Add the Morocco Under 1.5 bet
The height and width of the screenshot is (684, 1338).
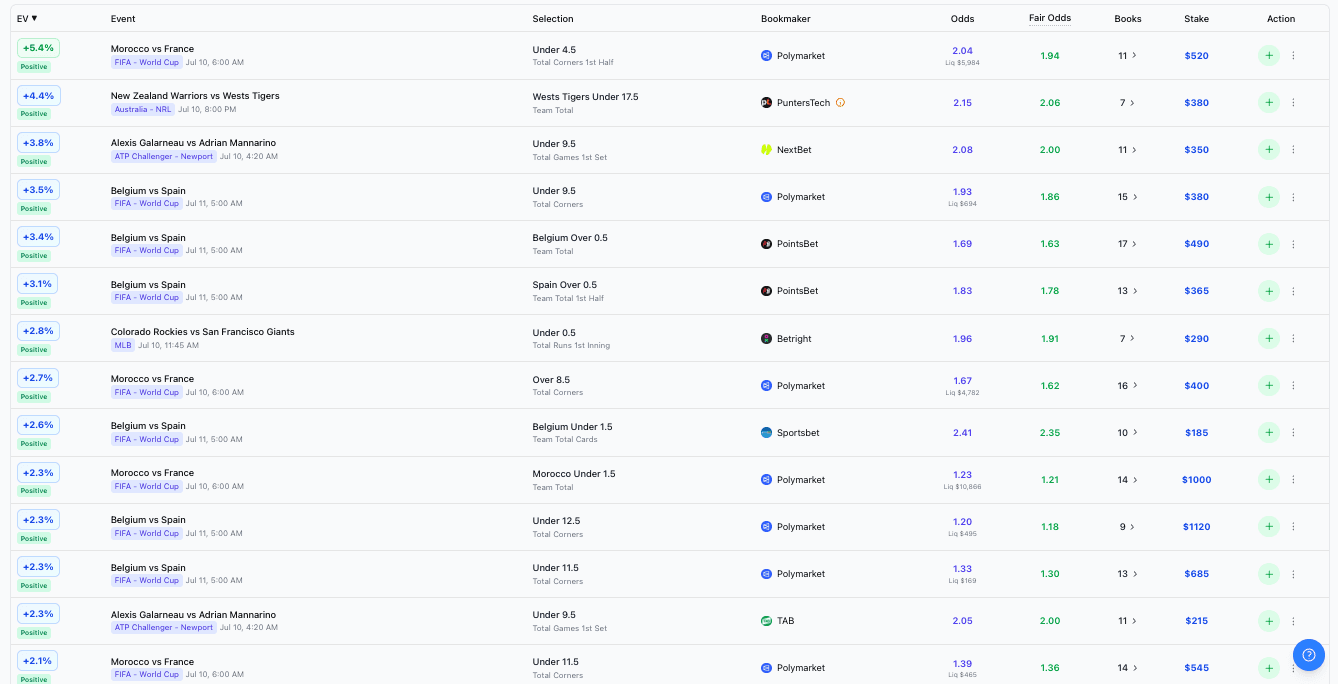tap(1269, 480)
